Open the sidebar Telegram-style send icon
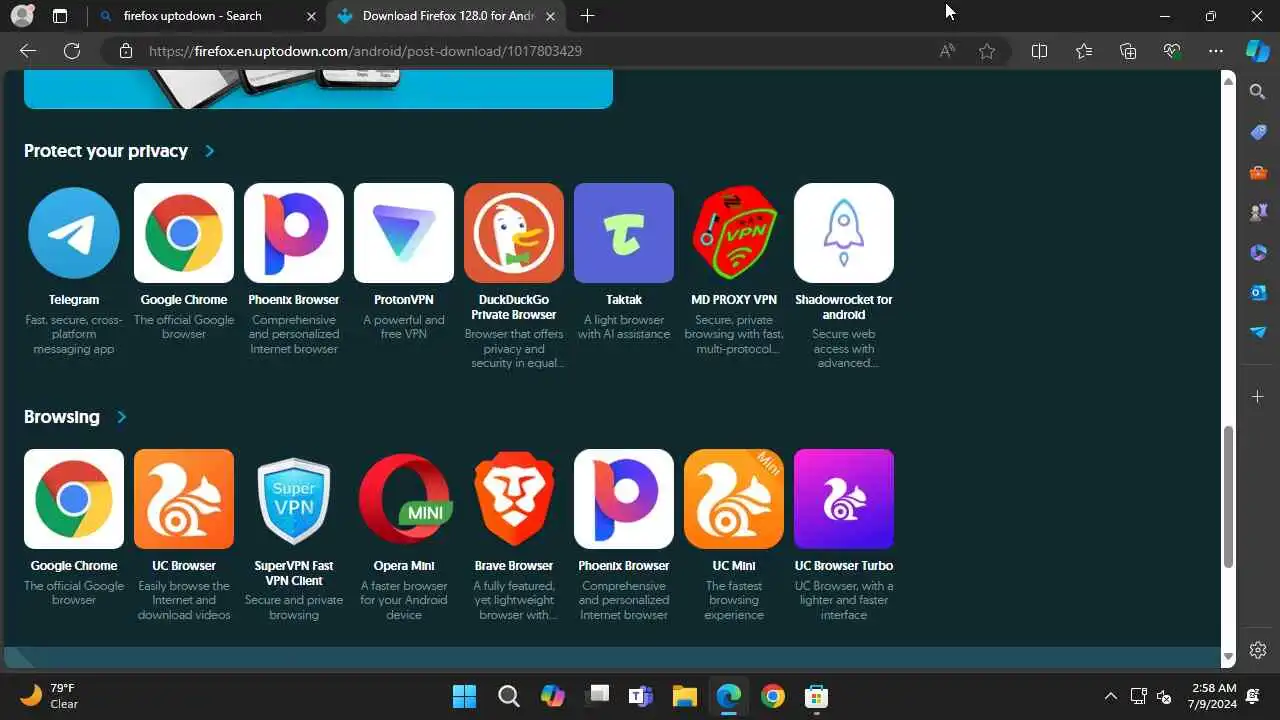 click(x=1258, y=332)
